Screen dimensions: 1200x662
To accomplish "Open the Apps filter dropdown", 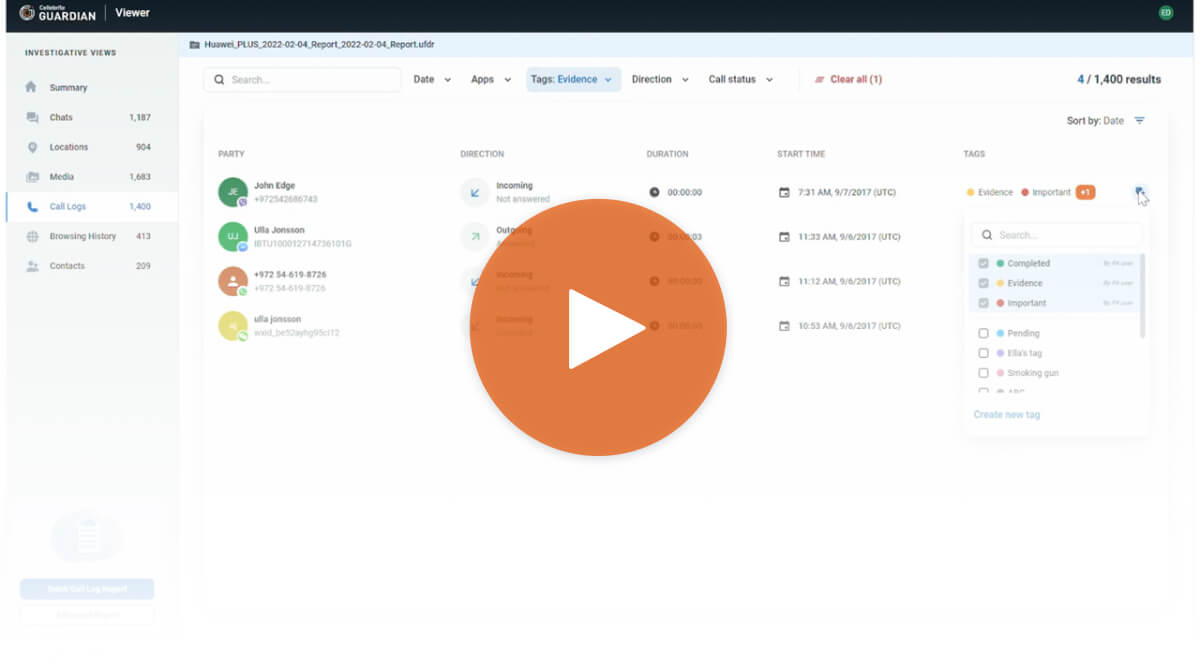I will (491, 80).
